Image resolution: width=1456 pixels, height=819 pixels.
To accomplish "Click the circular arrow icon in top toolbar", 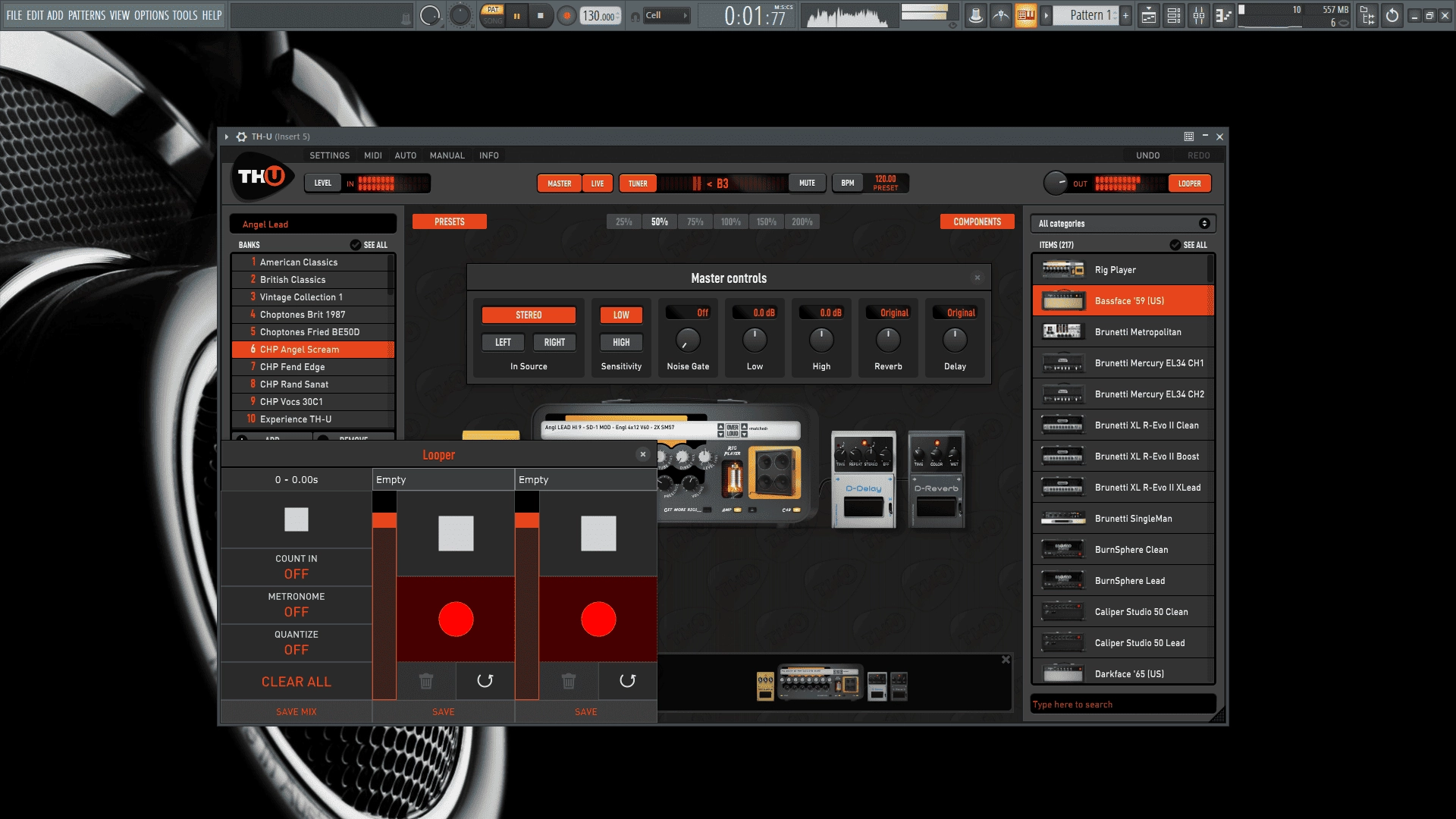I will tap(1392, 15).
